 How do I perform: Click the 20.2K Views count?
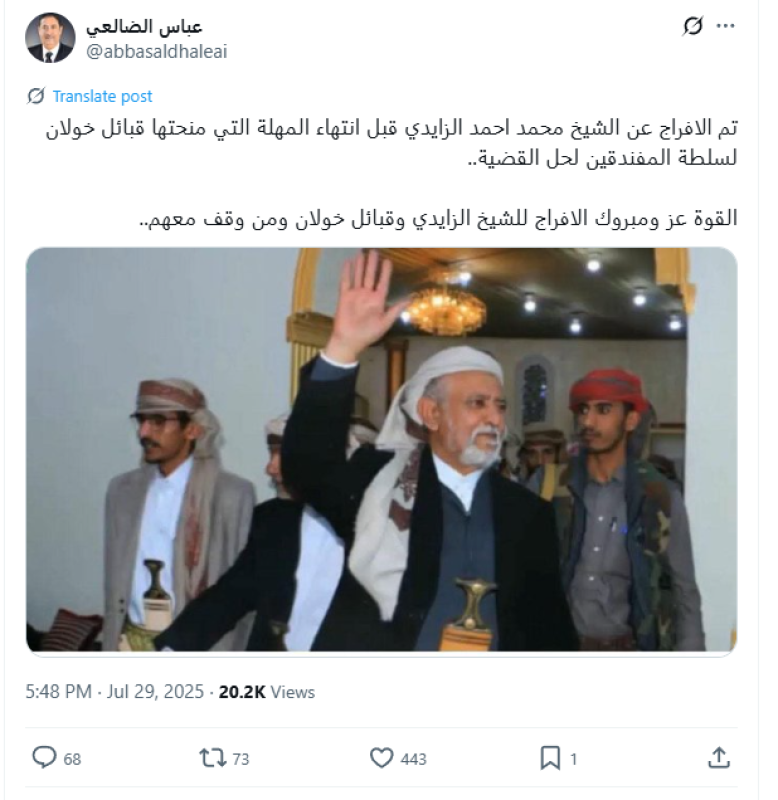pos(267,692)
